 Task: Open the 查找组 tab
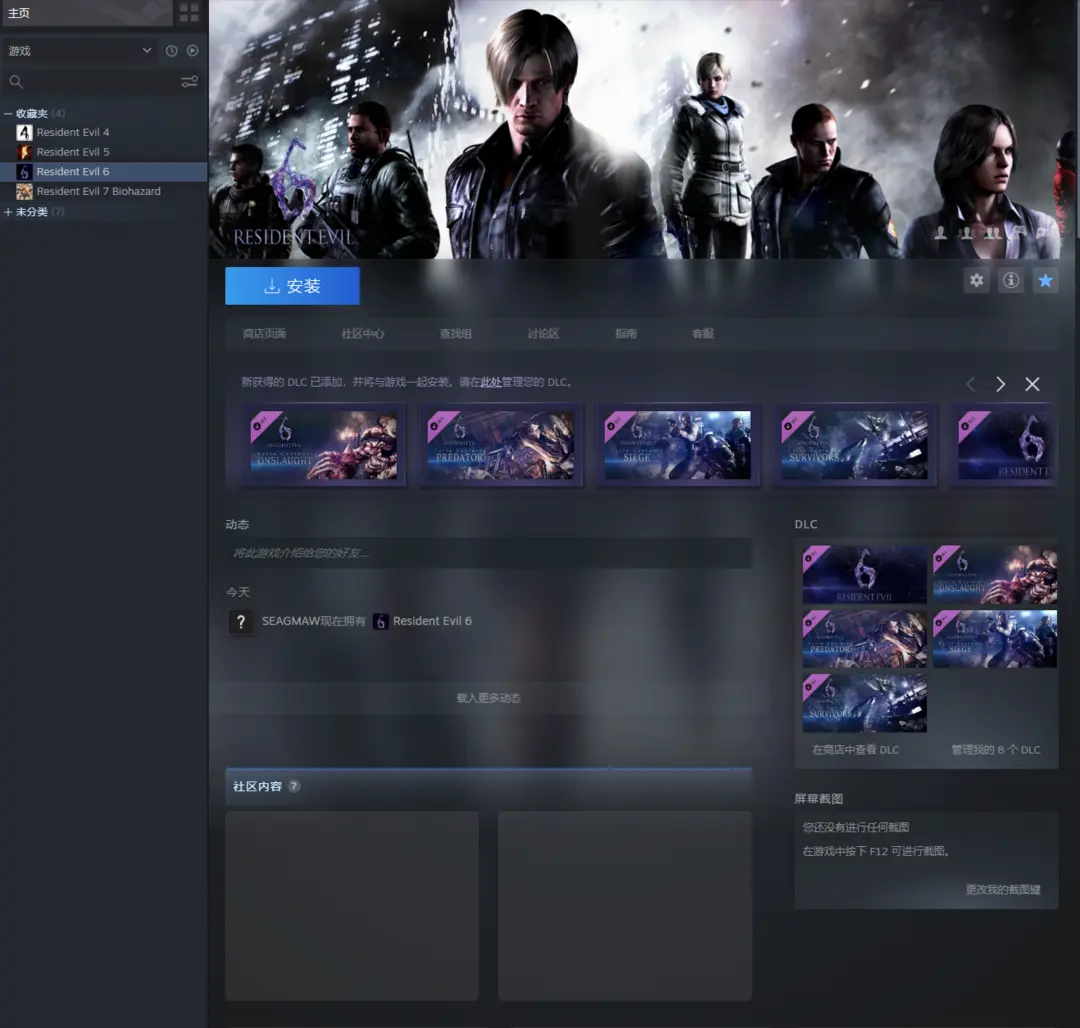coord(456,334)
